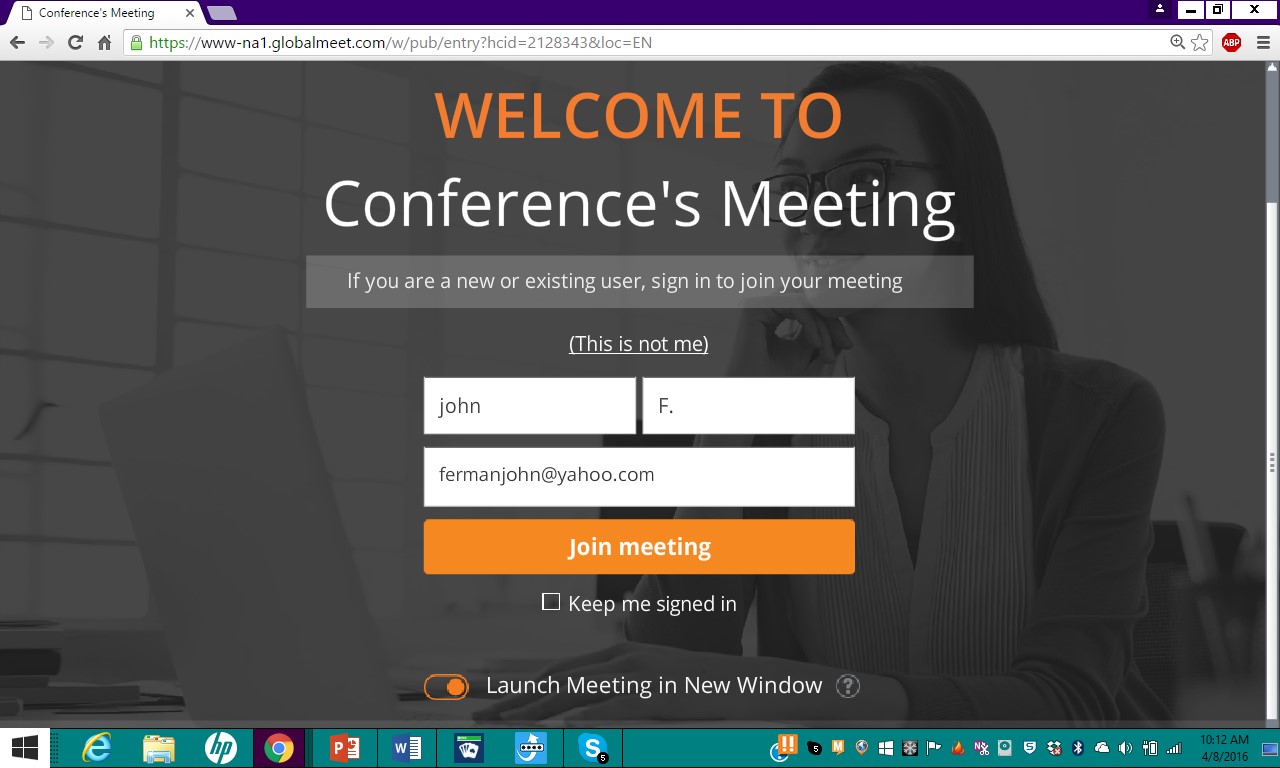Open Skype from the taskbar

593,748
